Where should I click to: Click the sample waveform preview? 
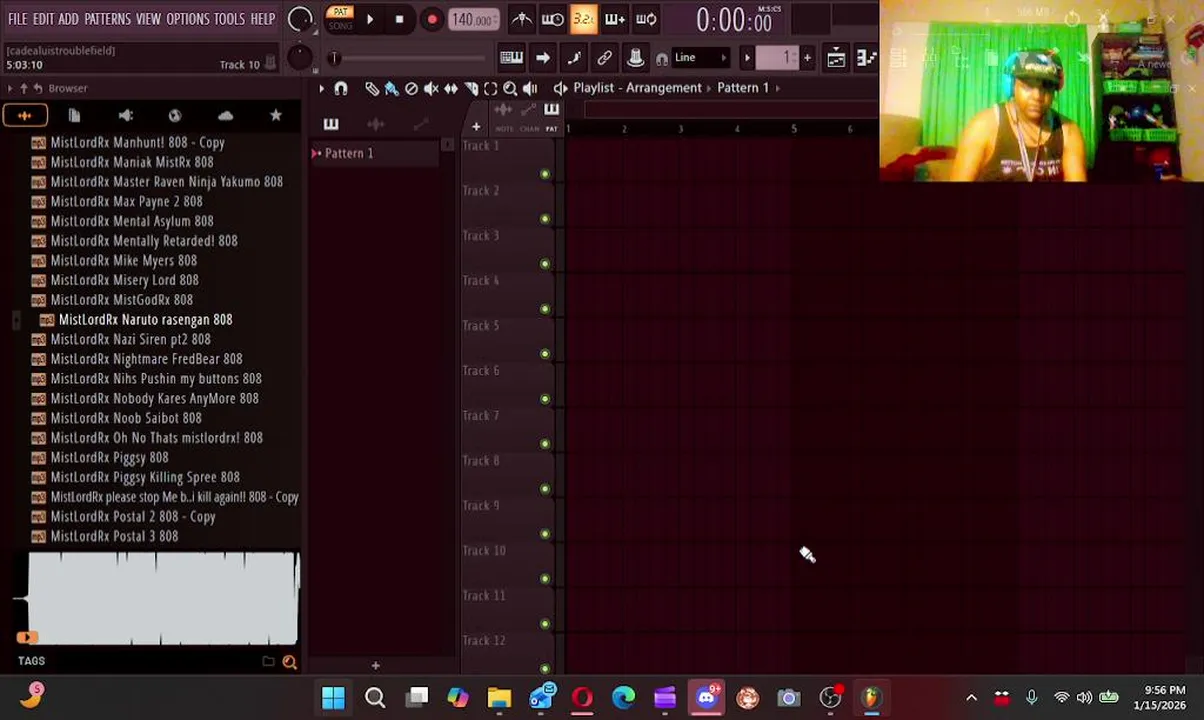pyautogui.click(x=163, y=598)
